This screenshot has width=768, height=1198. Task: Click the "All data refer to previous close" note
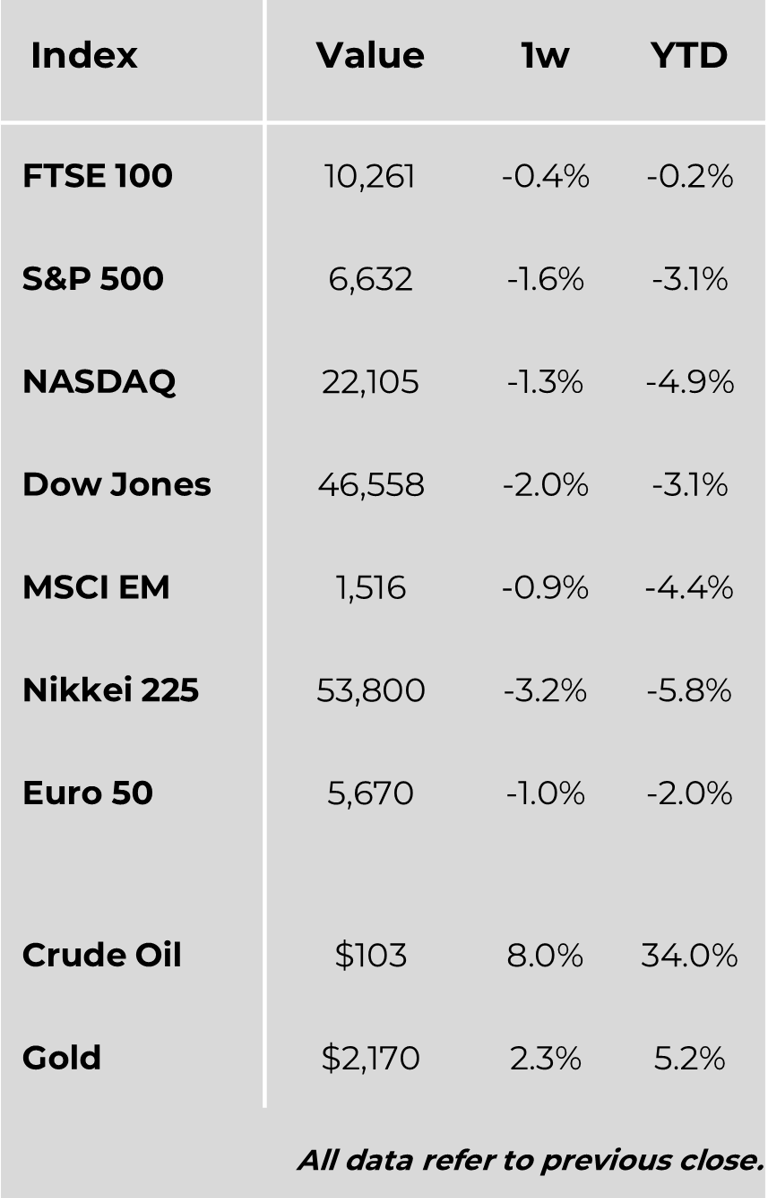coord(530,1160)
